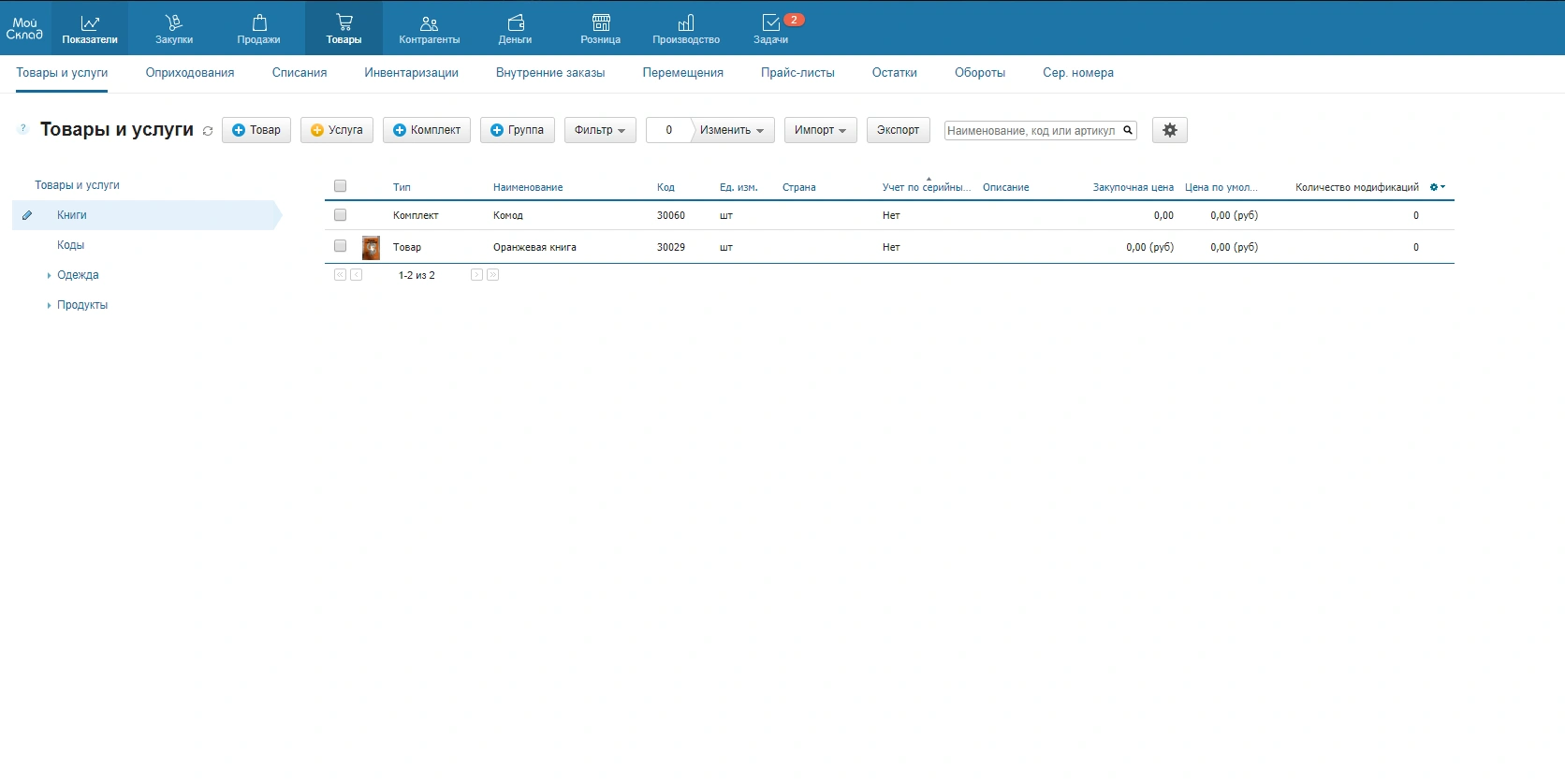1565x784 pixels.
Task: Switch to the Инвентаризации tab
Action: [x=411, y=73]
